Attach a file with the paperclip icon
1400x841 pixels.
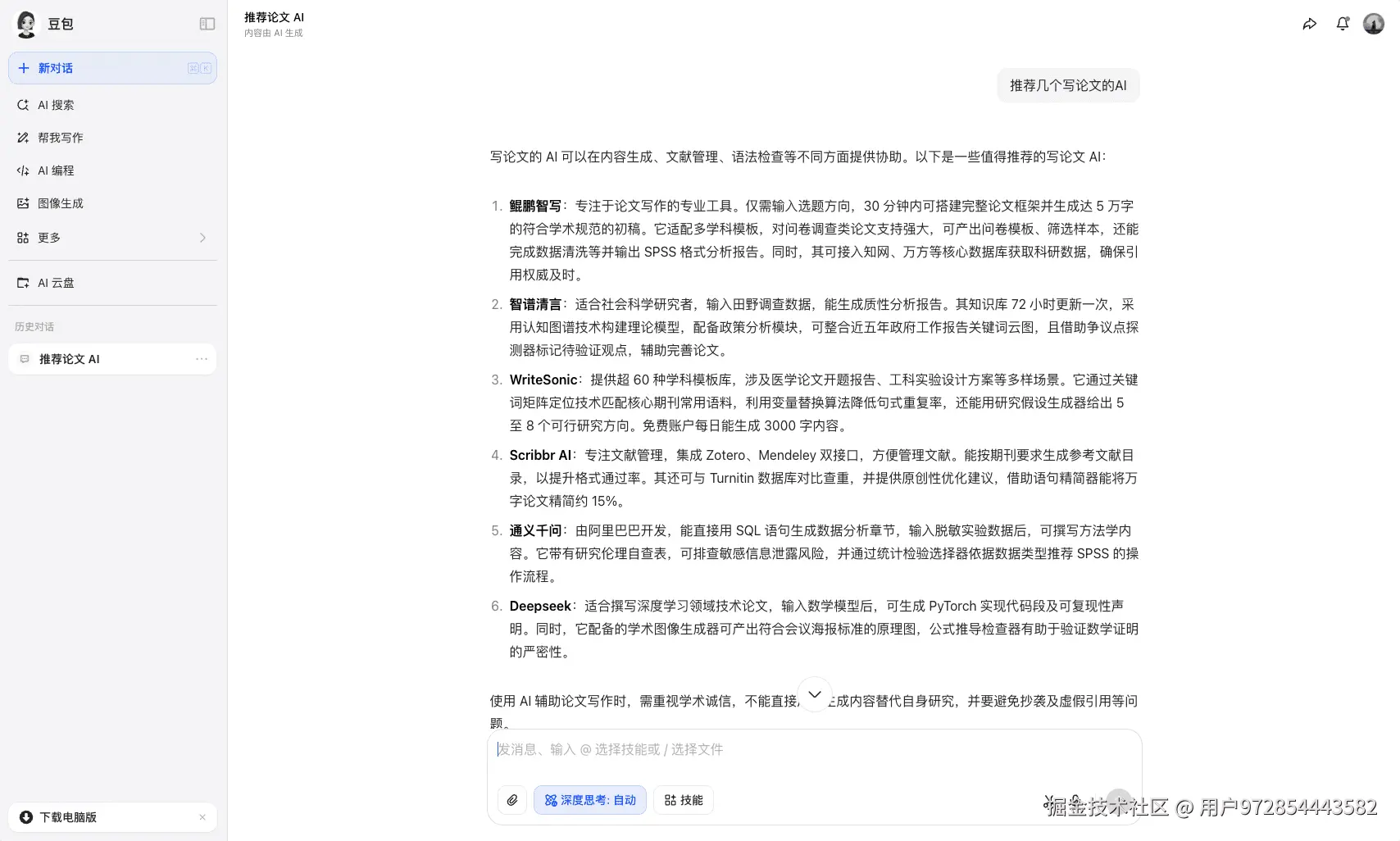coord(512,800)
